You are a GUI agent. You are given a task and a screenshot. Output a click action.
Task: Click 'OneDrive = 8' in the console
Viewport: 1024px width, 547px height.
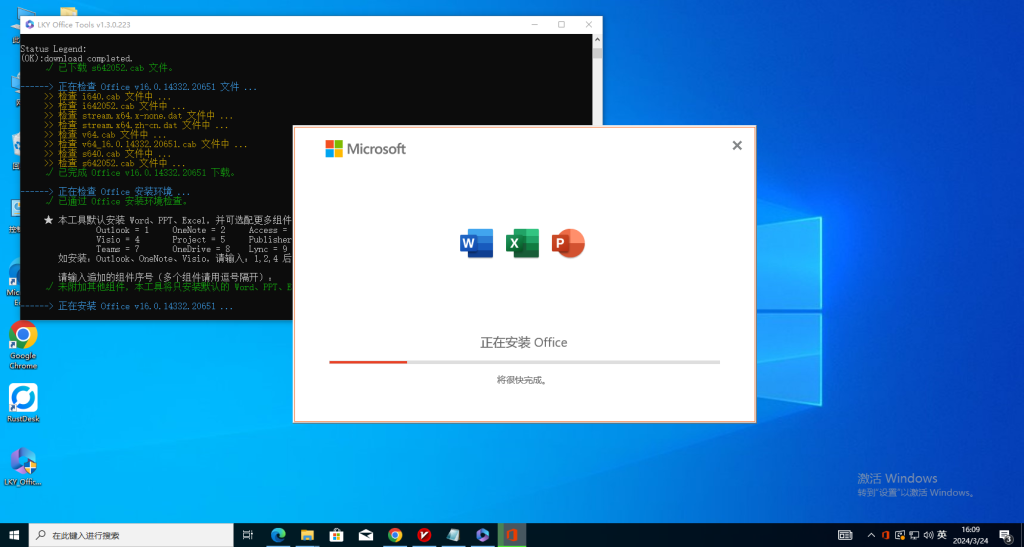pos(201,249)
